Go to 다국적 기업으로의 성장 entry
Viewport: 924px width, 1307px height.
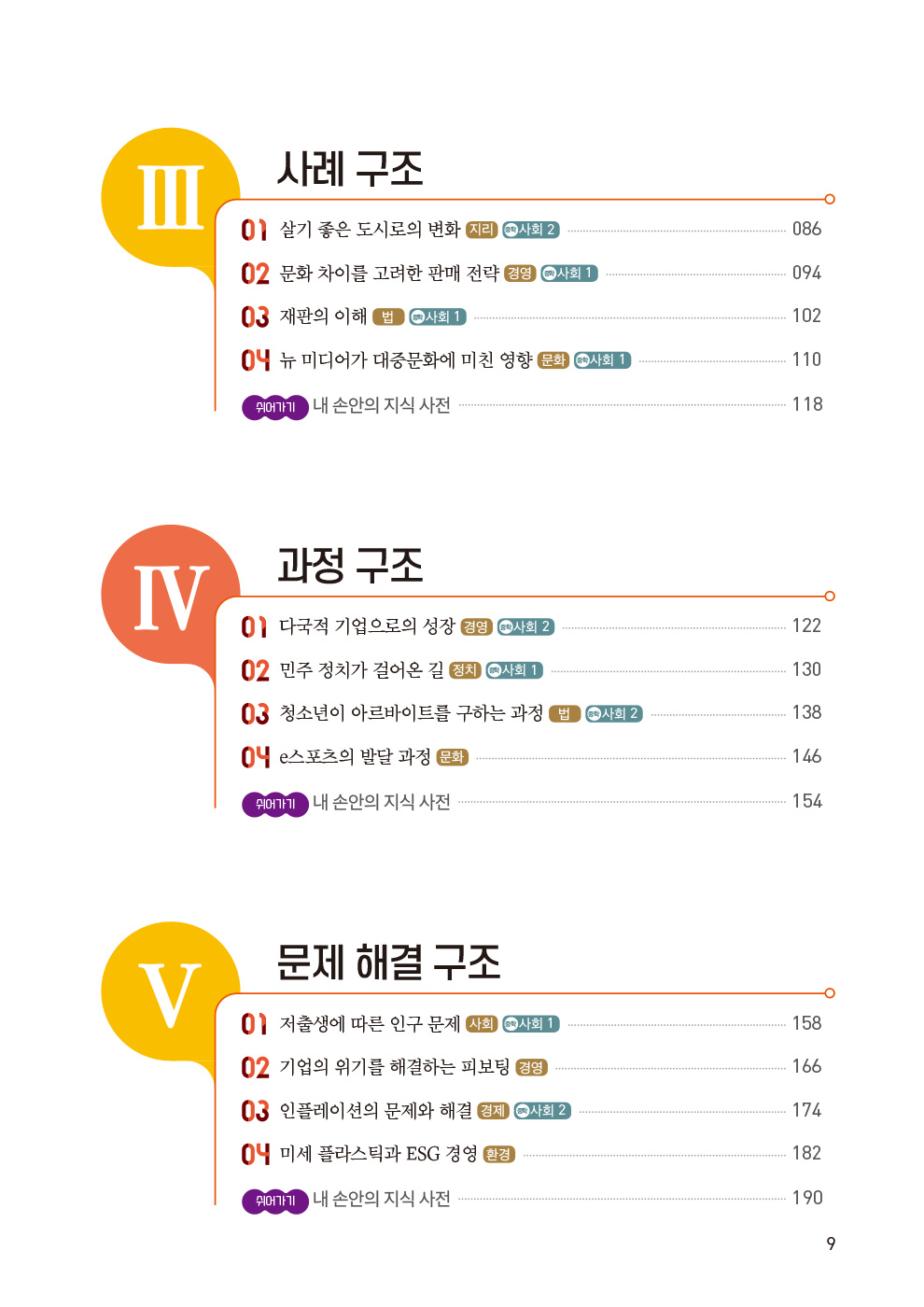(x=367, y=625)
